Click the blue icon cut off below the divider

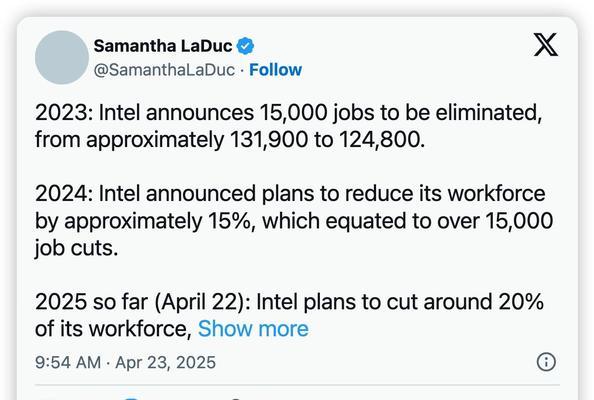click(x=131, y=398)
